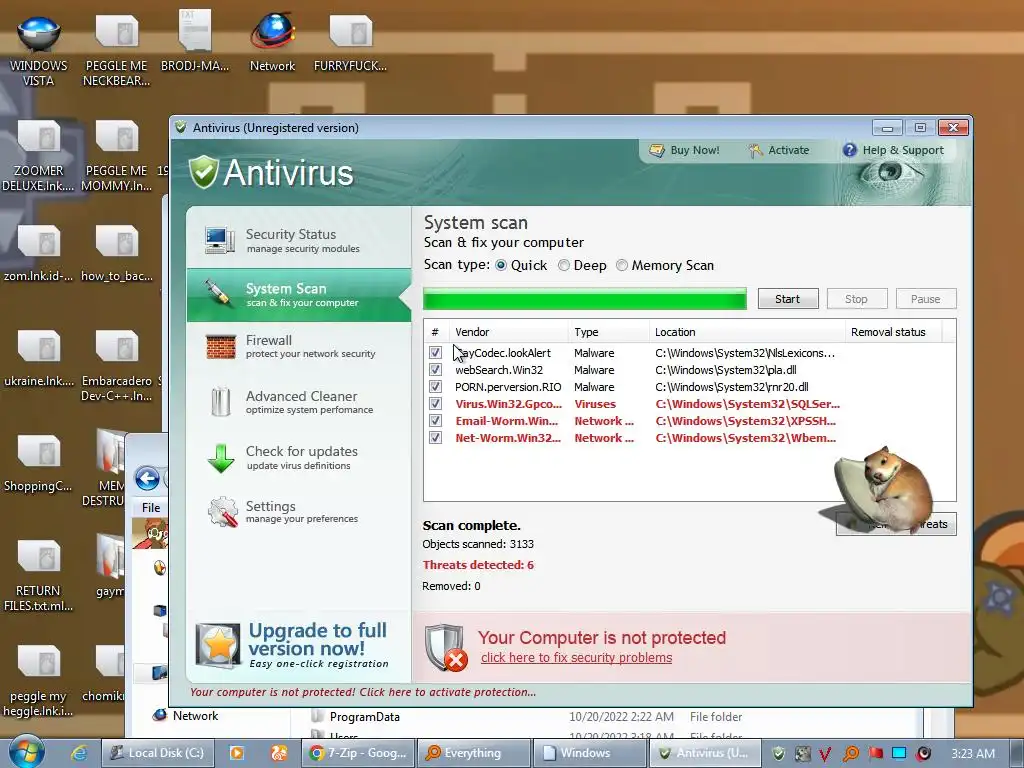Uncheck the PlayCodec.lookAlert threat checkbox
1024x768 pixels.
[x=436, y=353]
